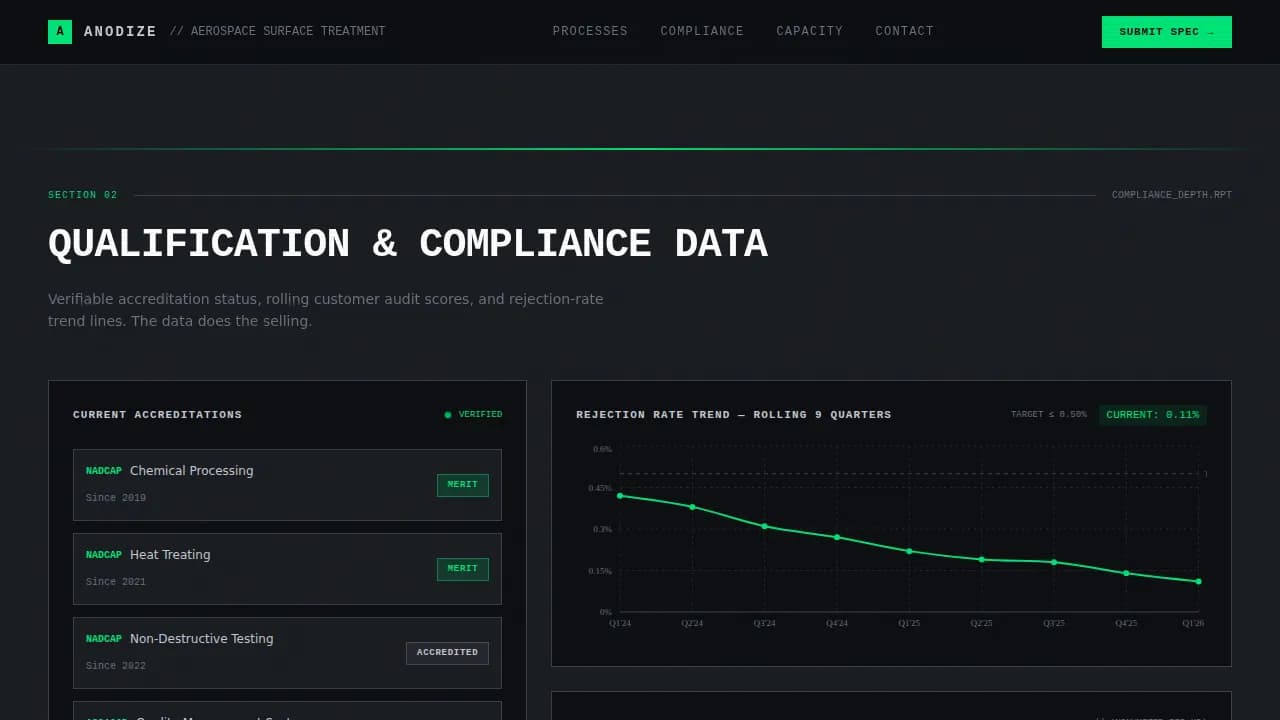Click the MERIT badge for Chemical Processing
The width and height of the screenshot is (1280, 720).
pyautogui.click(x=463, y=485)
